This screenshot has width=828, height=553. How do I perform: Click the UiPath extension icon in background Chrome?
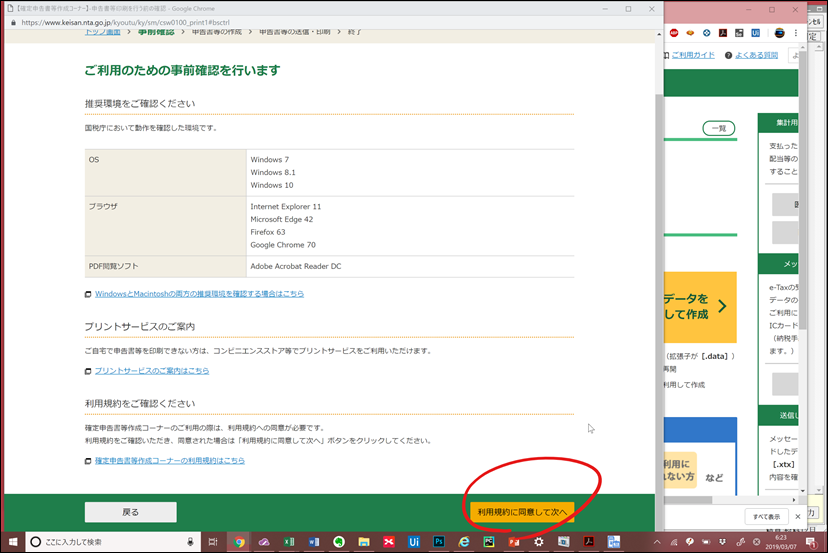[x=756, y=33]
